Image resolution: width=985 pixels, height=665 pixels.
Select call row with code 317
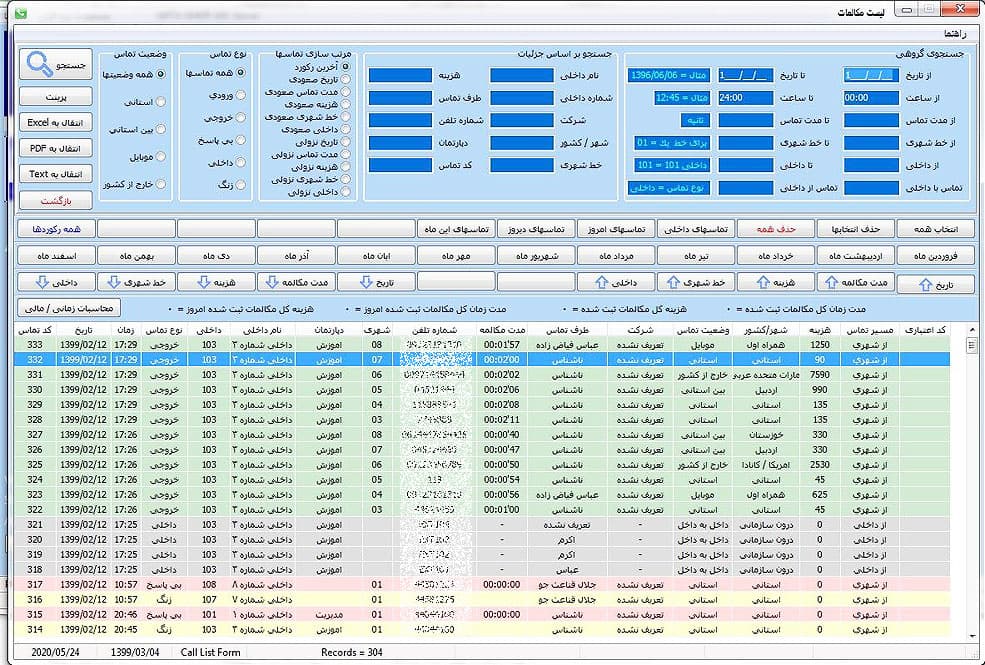point(482,585)
